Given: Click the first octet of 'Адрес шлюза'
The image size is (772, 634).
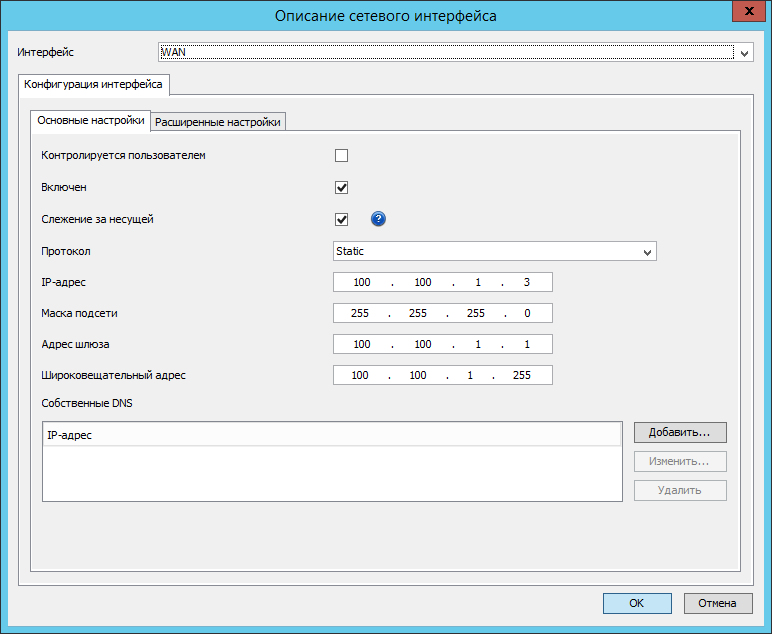Looking at the screenshot, I should [362, 344].
